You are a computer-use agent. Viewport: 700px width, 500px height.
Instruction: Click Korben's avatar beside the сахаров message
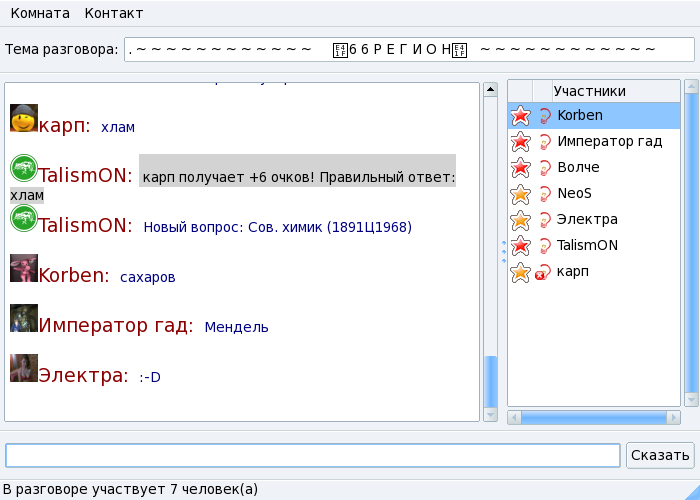coord(24,268)
